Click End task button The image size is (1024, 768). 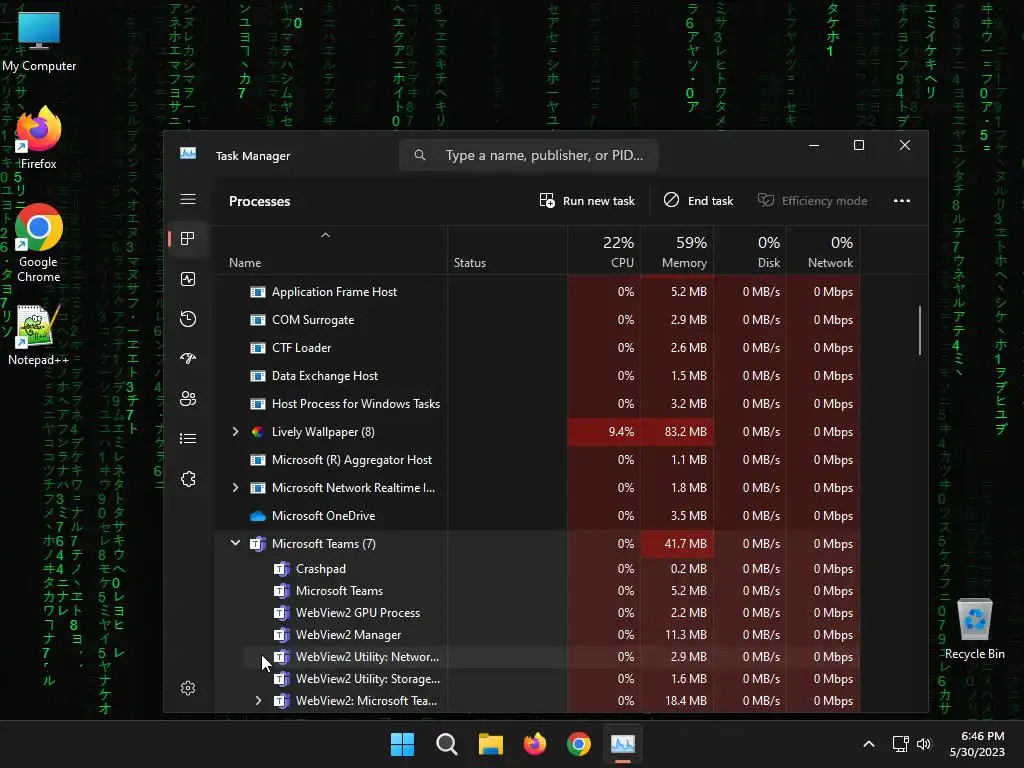coord(698,200)
